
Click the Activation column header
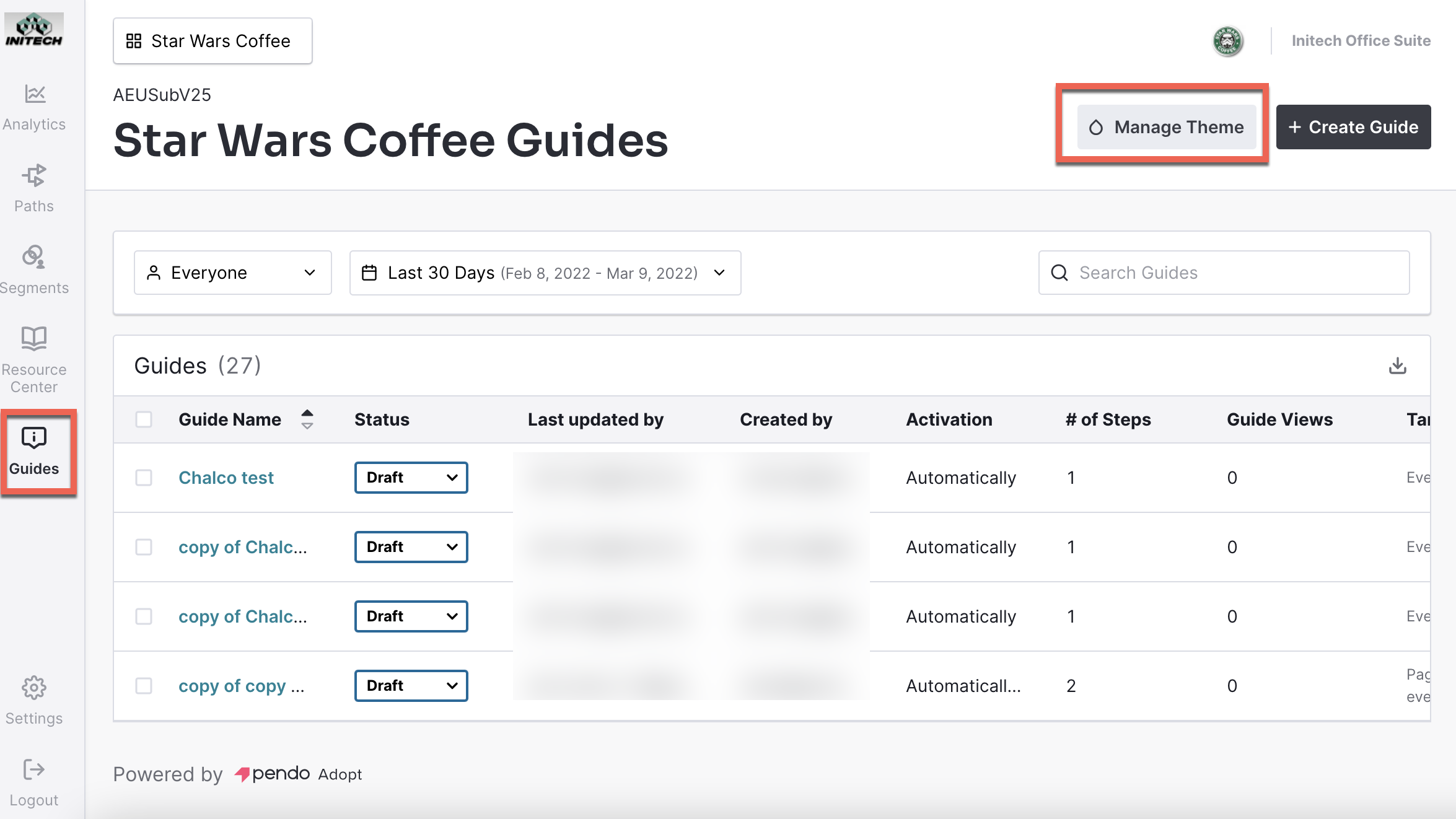point(949,419)
